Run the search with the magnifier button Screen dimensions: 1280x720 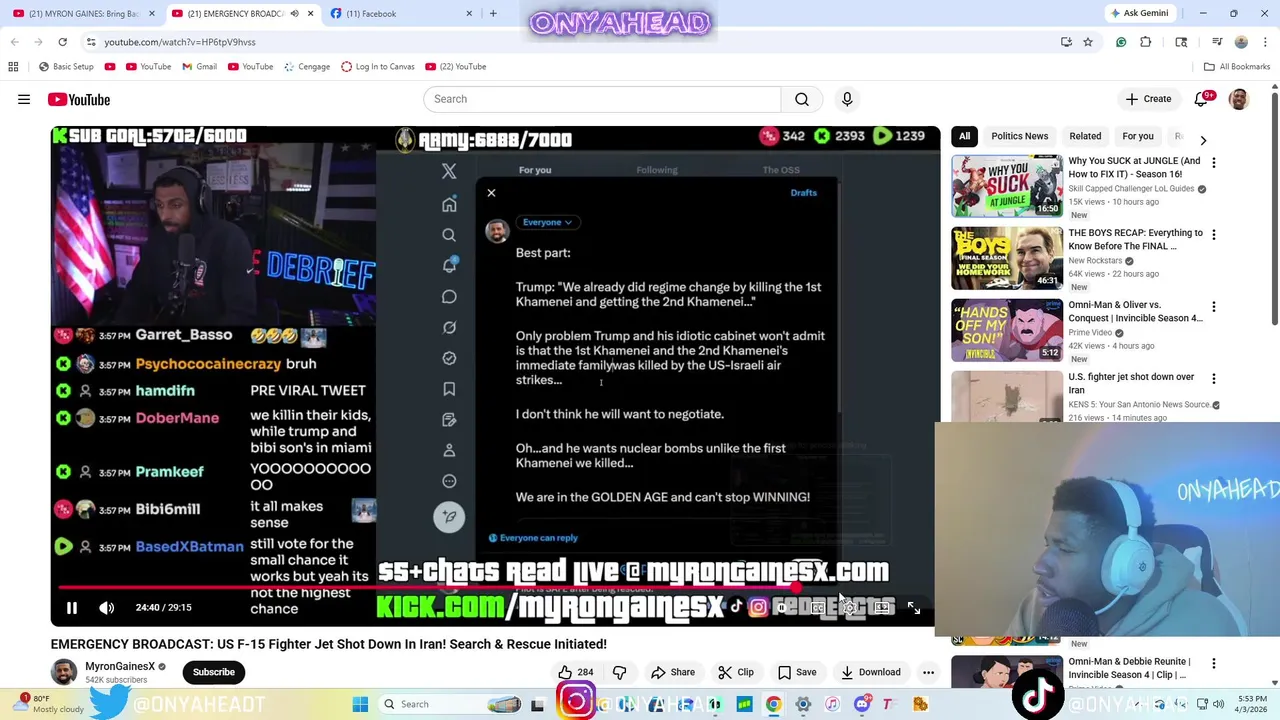802,99
